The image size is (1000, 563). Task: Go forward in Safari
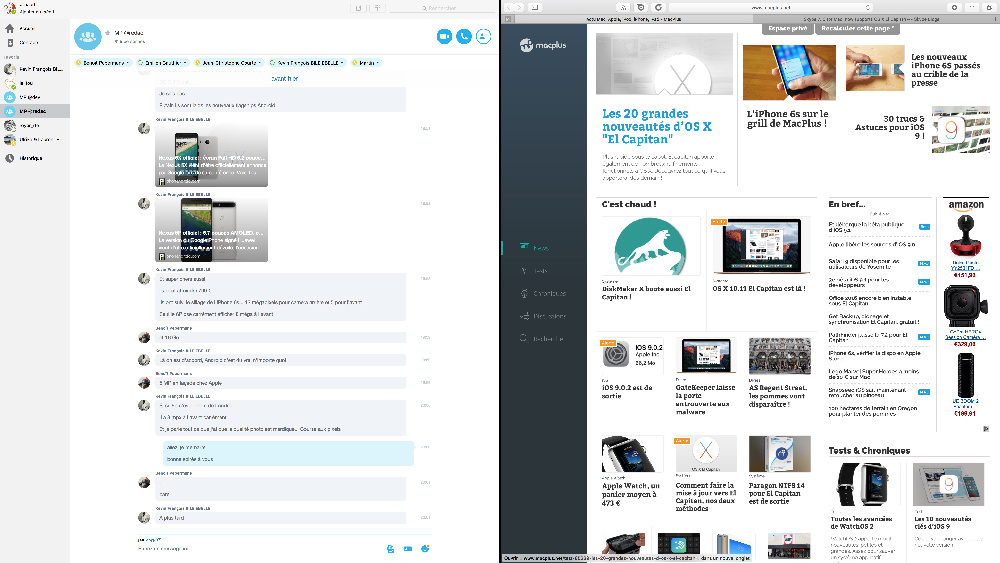pyautogui.click(x=520, y=8)
